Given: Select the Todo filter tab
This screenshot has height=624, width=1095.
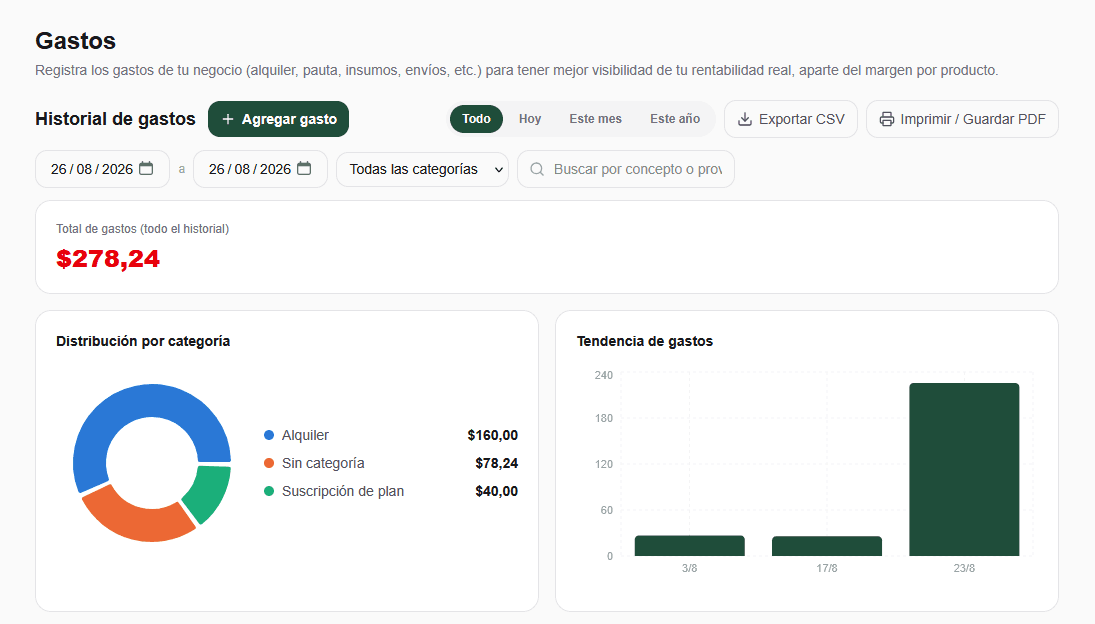Looking at the screenshot, I should [x=476, y=119].
